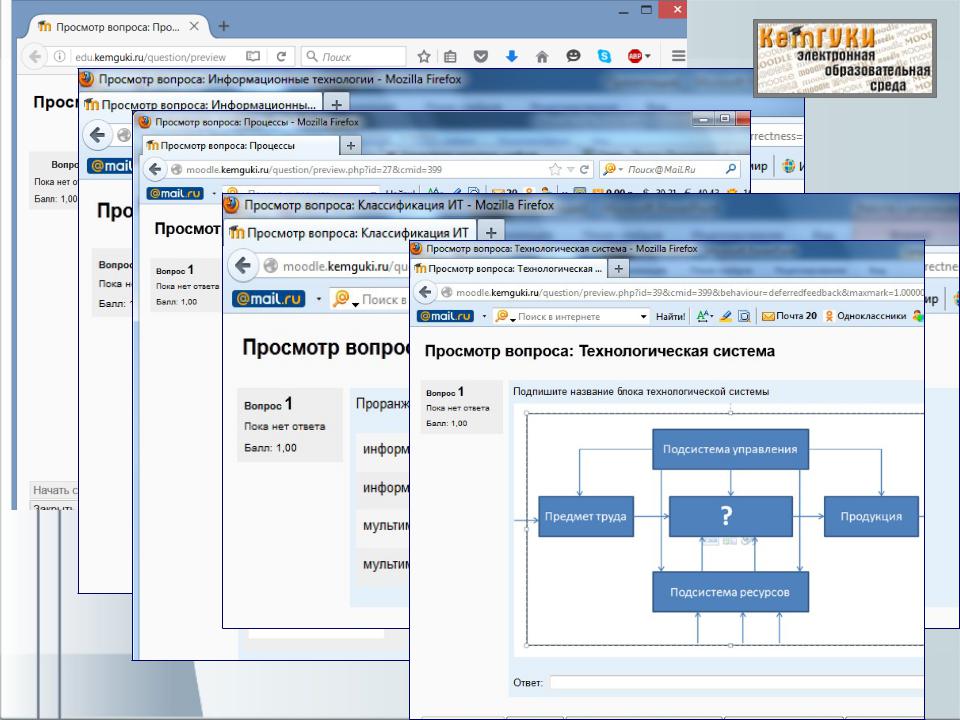The width and height of the screenshot is (960, 720).
Task: Open a new tab in the rearmost Firefox window
Action: (224, 26)
